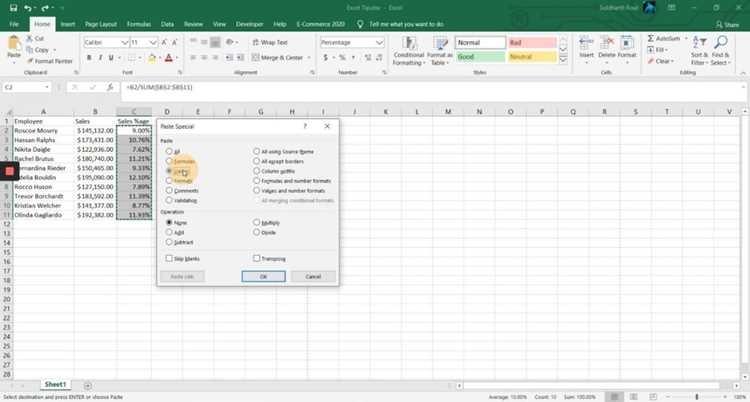
Task: Enable the Transpose checkbox
Action: pos(257,258)
